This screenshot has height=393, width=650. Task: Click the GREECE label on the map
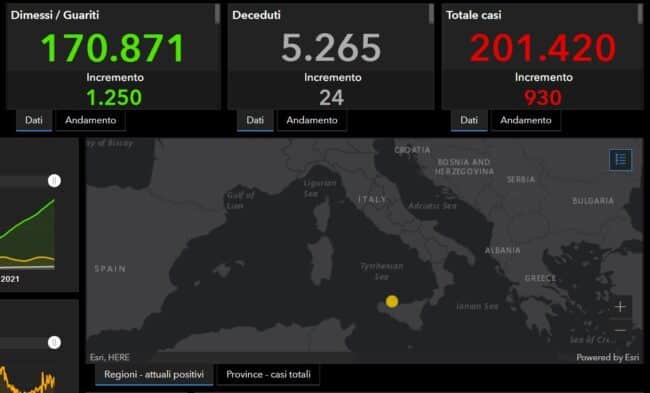[541, 278]
